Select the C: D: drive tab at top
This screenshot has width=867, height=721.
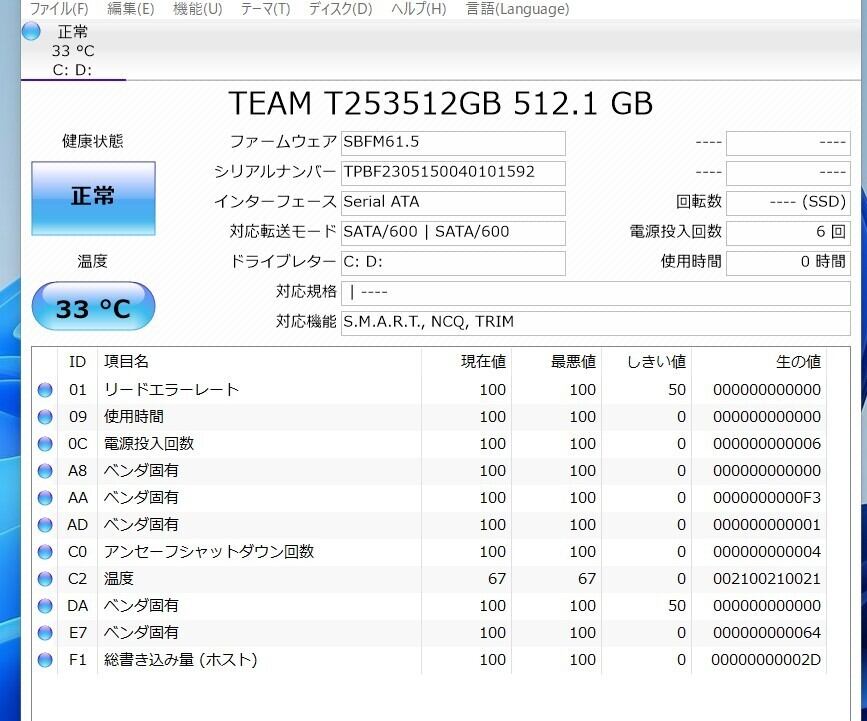73,51
